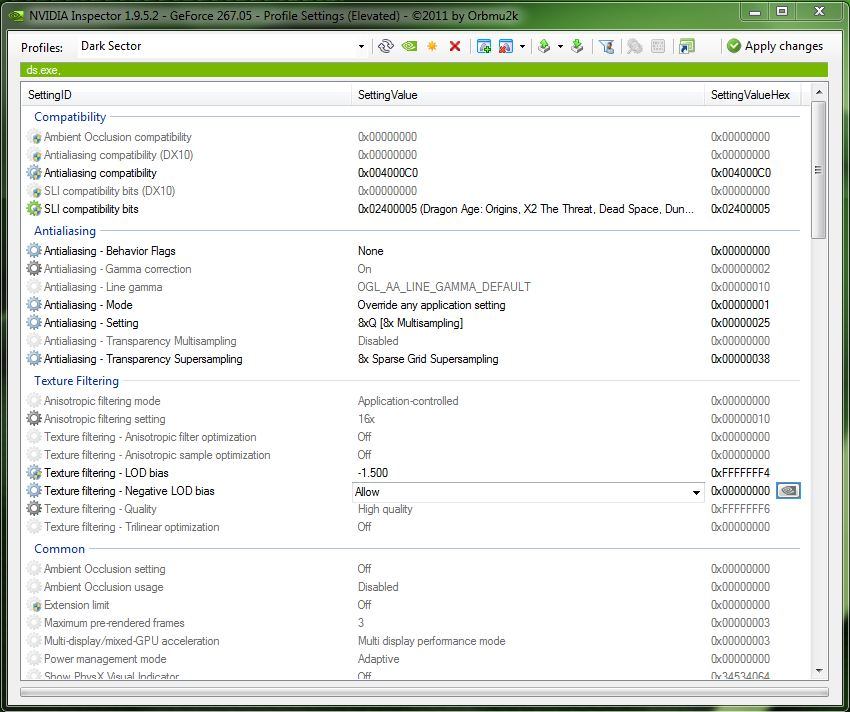Click gear icon of Texture filtering - LOD bias

coord(34,472)
